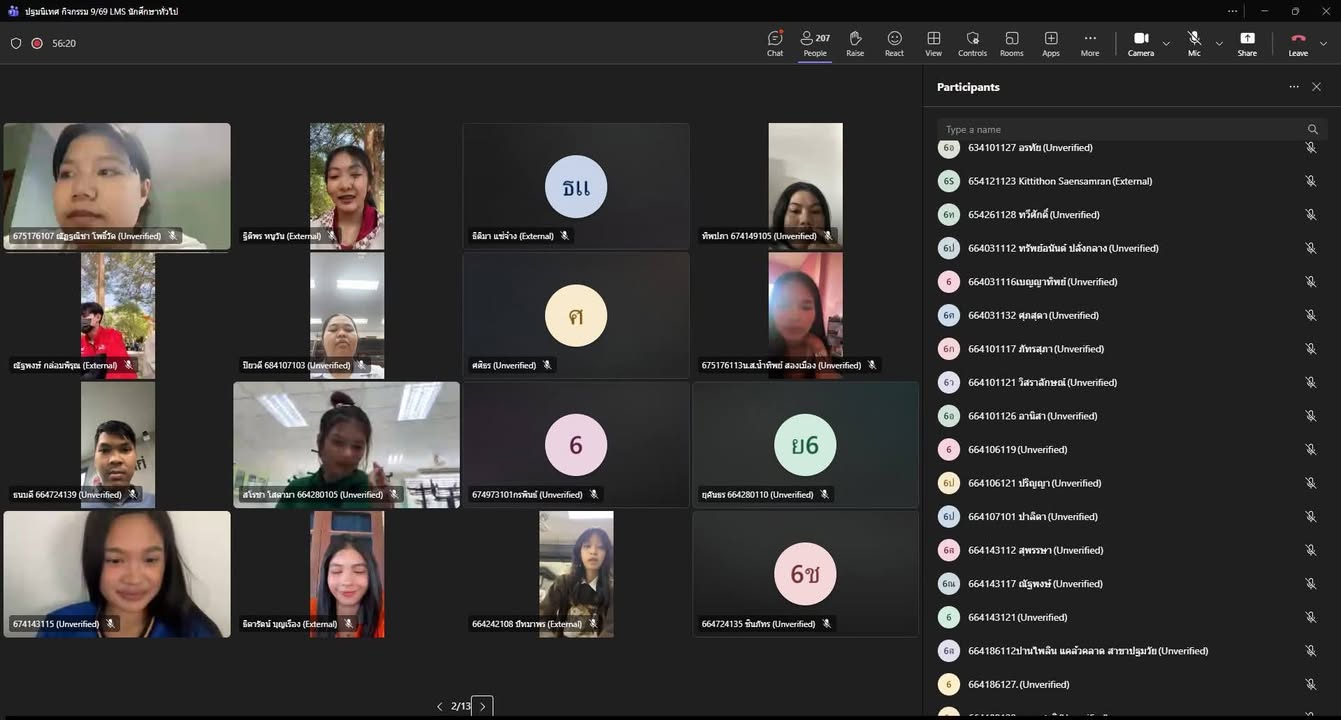
Task: Click the 'Type a name' search field
Action: click(x=1120, y=129)
